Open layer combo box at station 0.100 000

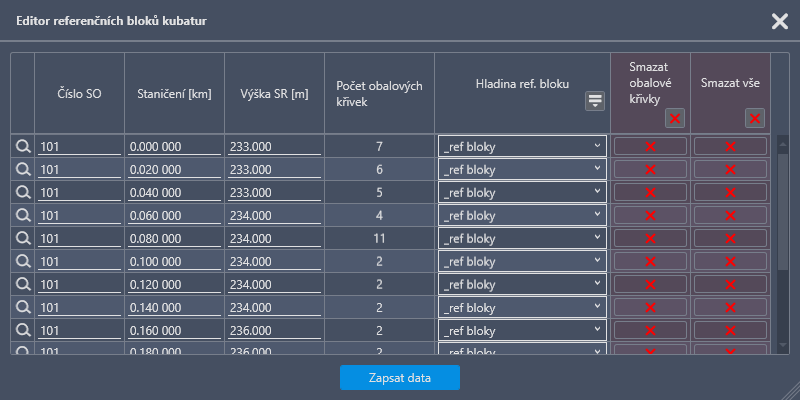522,261
